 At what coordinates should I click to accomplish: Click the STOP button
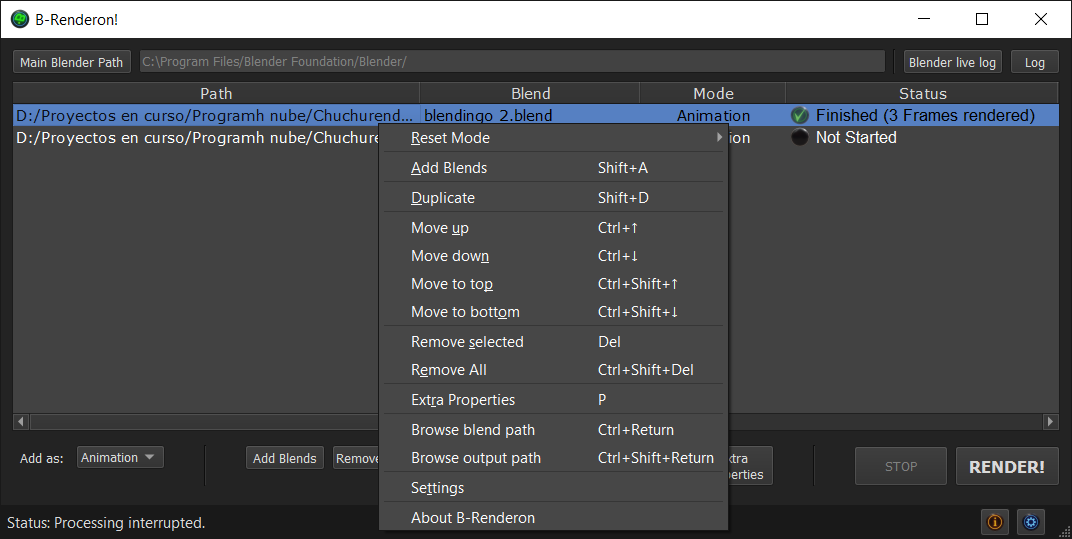pyautogui.click(x=901, y=466)
